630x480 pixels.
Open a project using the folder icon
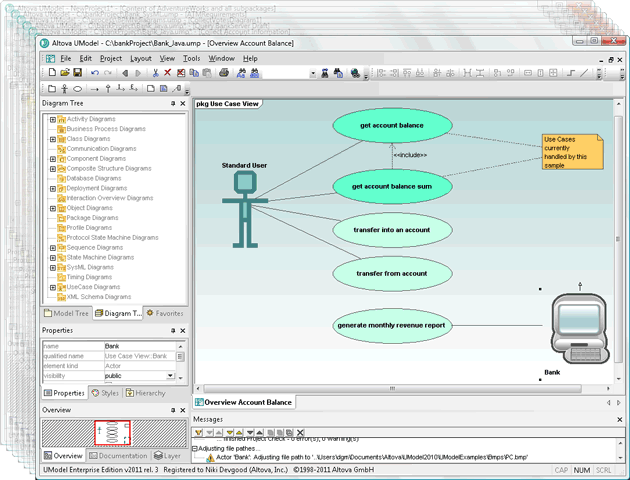65,73
